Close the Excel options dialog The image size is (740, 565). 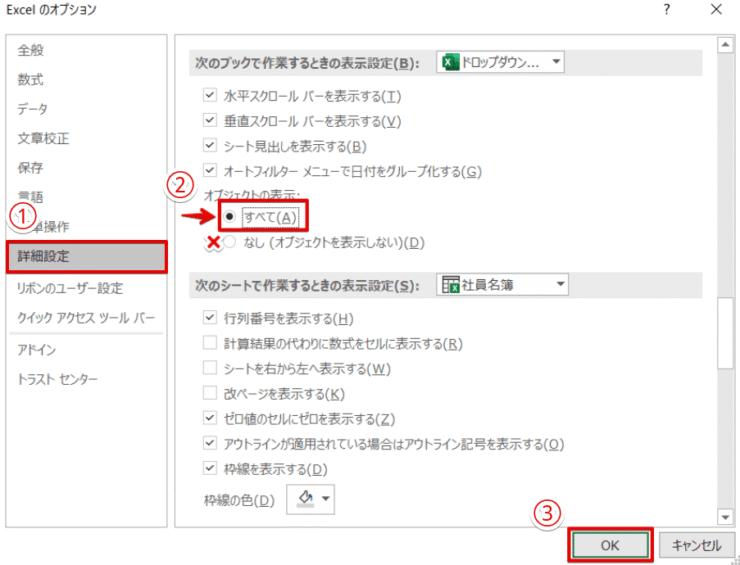(x=716, y=9)
